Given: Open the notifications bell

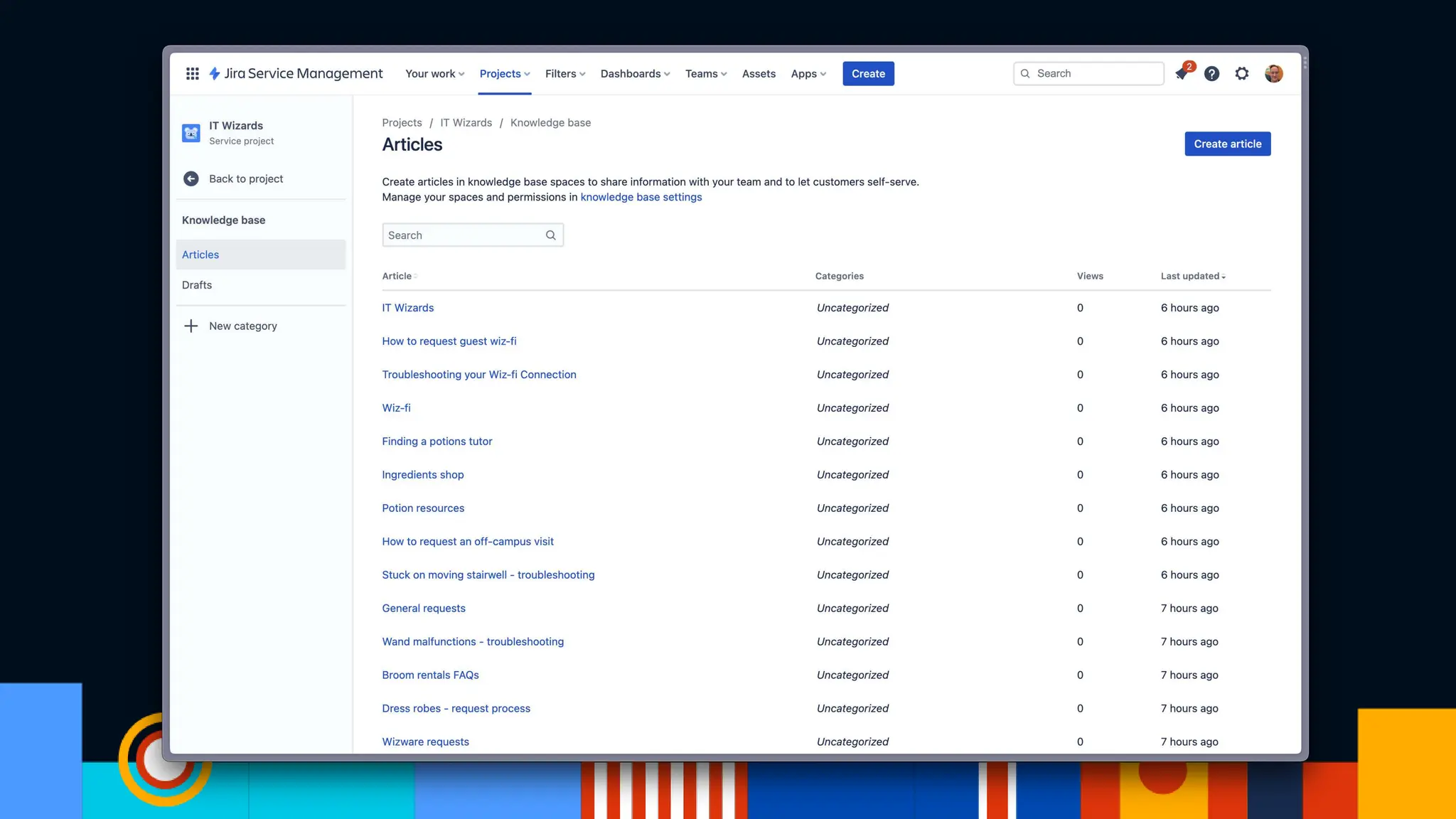Looking at the screenshot, I should point(1182,73).
